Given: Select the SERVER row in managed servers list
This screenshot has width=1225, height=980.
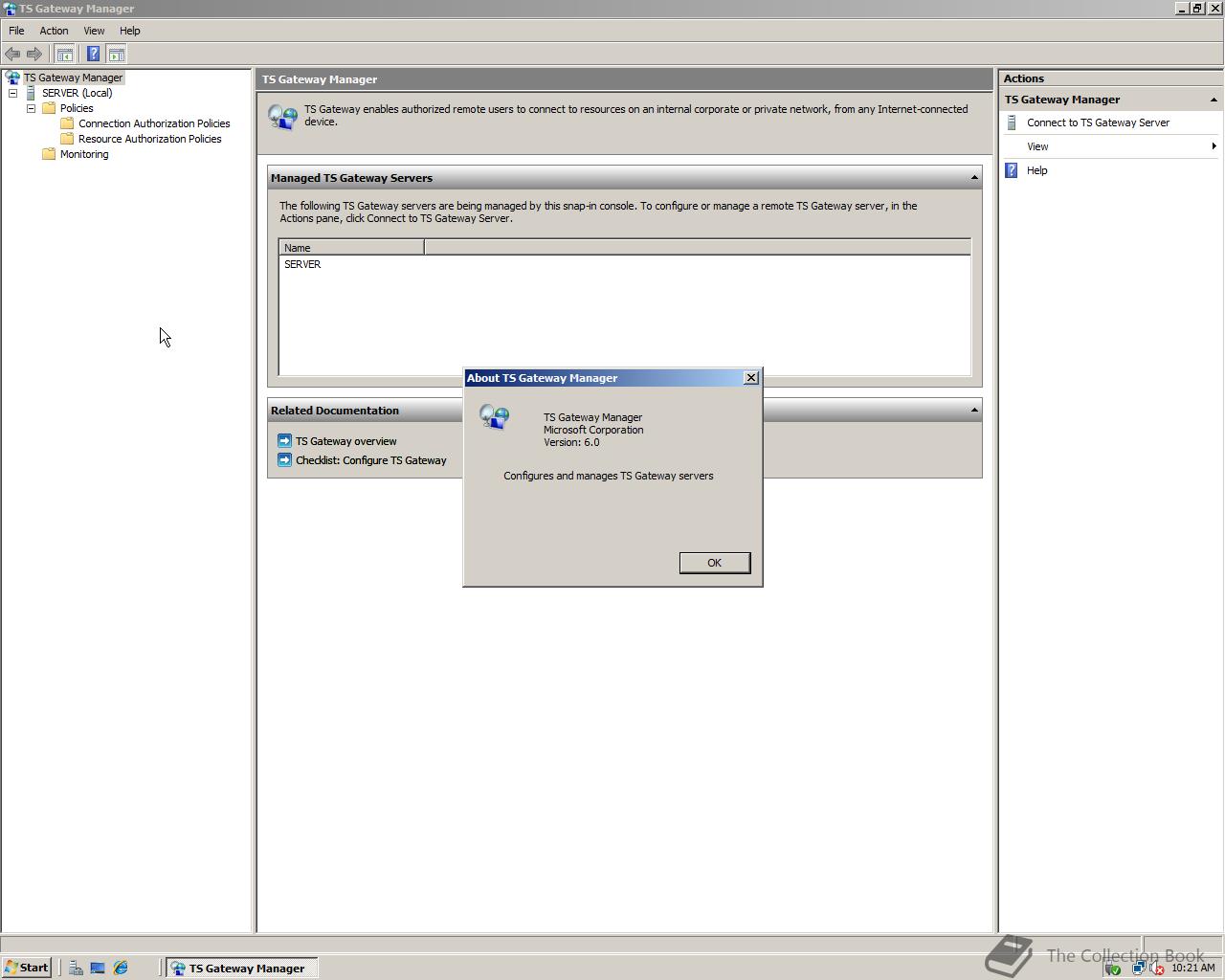Looking at the screenshot, I should [x=625, y=264].
